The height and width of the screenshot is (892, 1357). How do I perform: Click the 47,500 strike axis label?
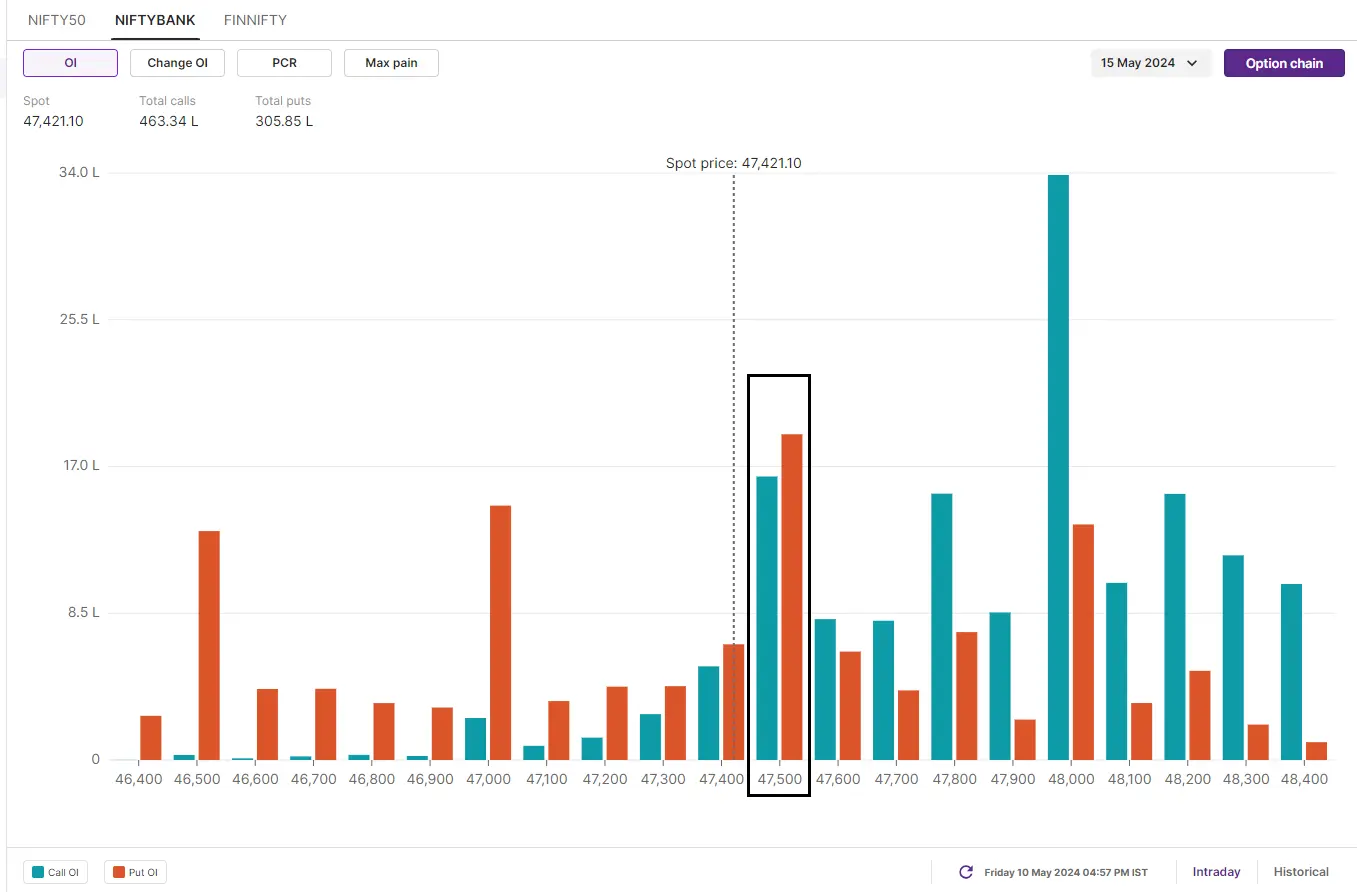click(780, 779)
